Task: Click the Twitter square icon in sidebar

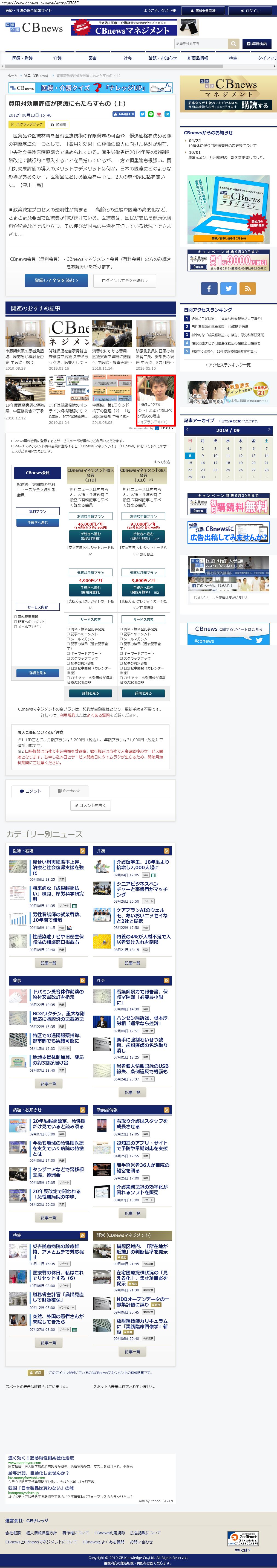Action: (228, 289)
